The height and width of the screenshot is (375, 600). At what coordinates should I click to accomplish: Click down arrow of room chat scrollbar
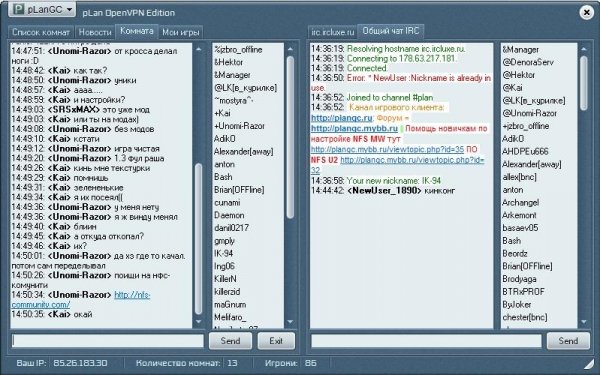pos(199,321)
